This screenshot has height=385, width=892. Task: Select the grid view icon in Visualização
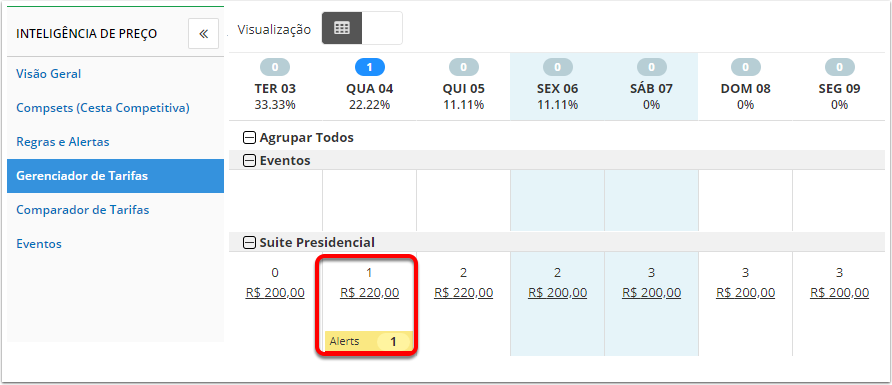point(342,28)
